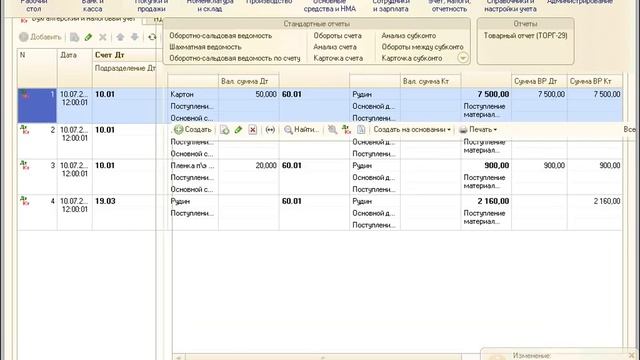Screen dimensions: 640x360
Task: Click the refresh icon in the upper toolbar
Action: [x=152, y=37]
